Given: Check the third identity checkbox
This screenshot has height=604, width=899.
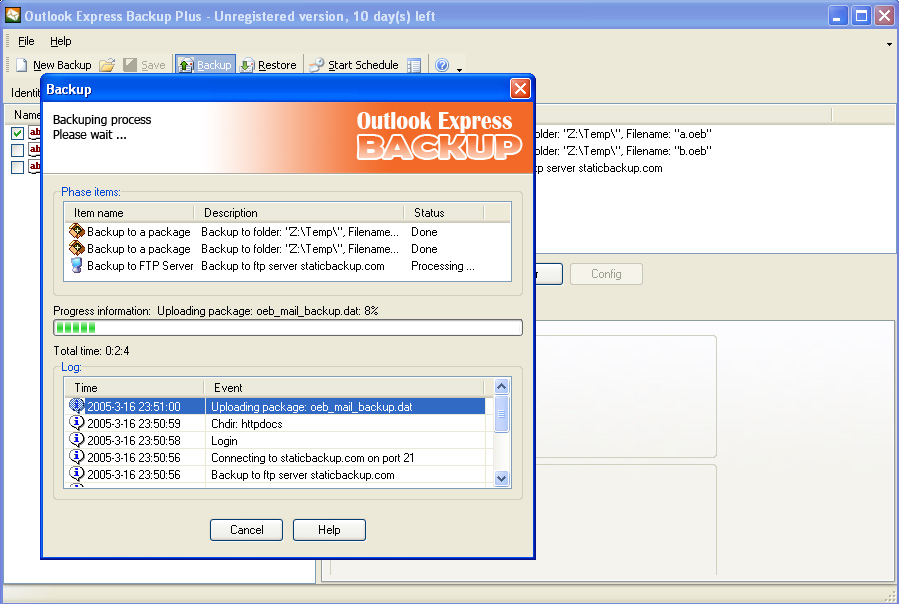Looking at the screenshot, I should point(17,167).
